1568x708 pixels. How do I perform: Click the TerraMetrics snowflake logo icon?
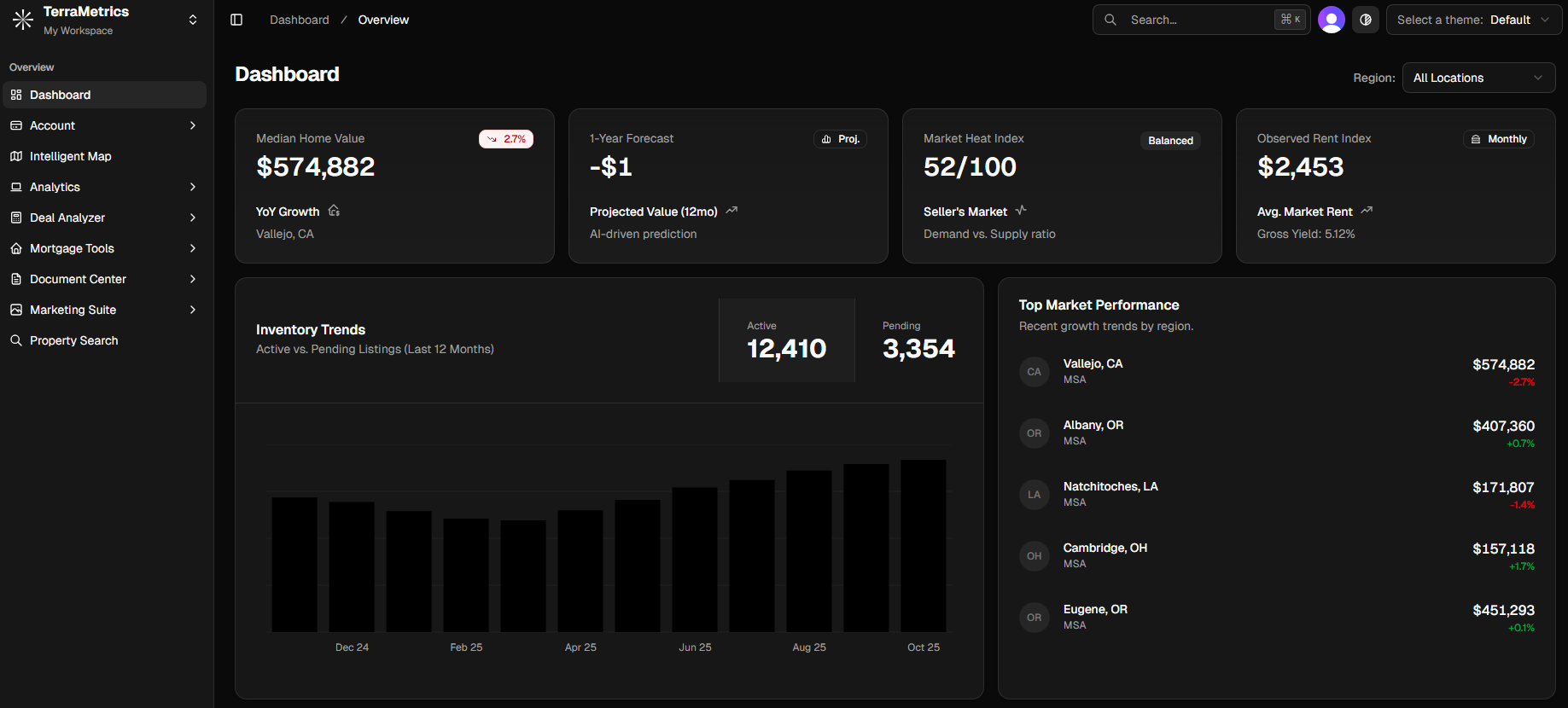point(23,20)
